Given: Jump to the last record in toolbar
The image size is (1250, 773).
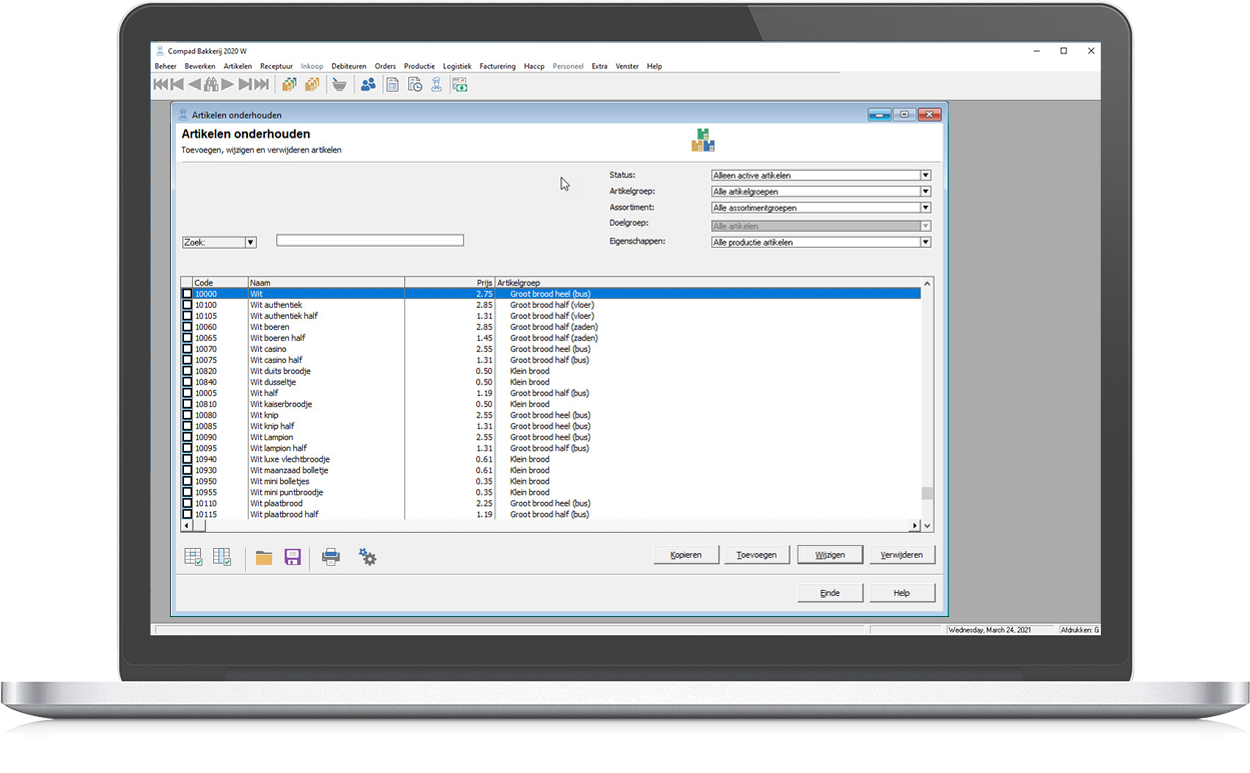Looking at the screenshot, I should pos(262,85).
